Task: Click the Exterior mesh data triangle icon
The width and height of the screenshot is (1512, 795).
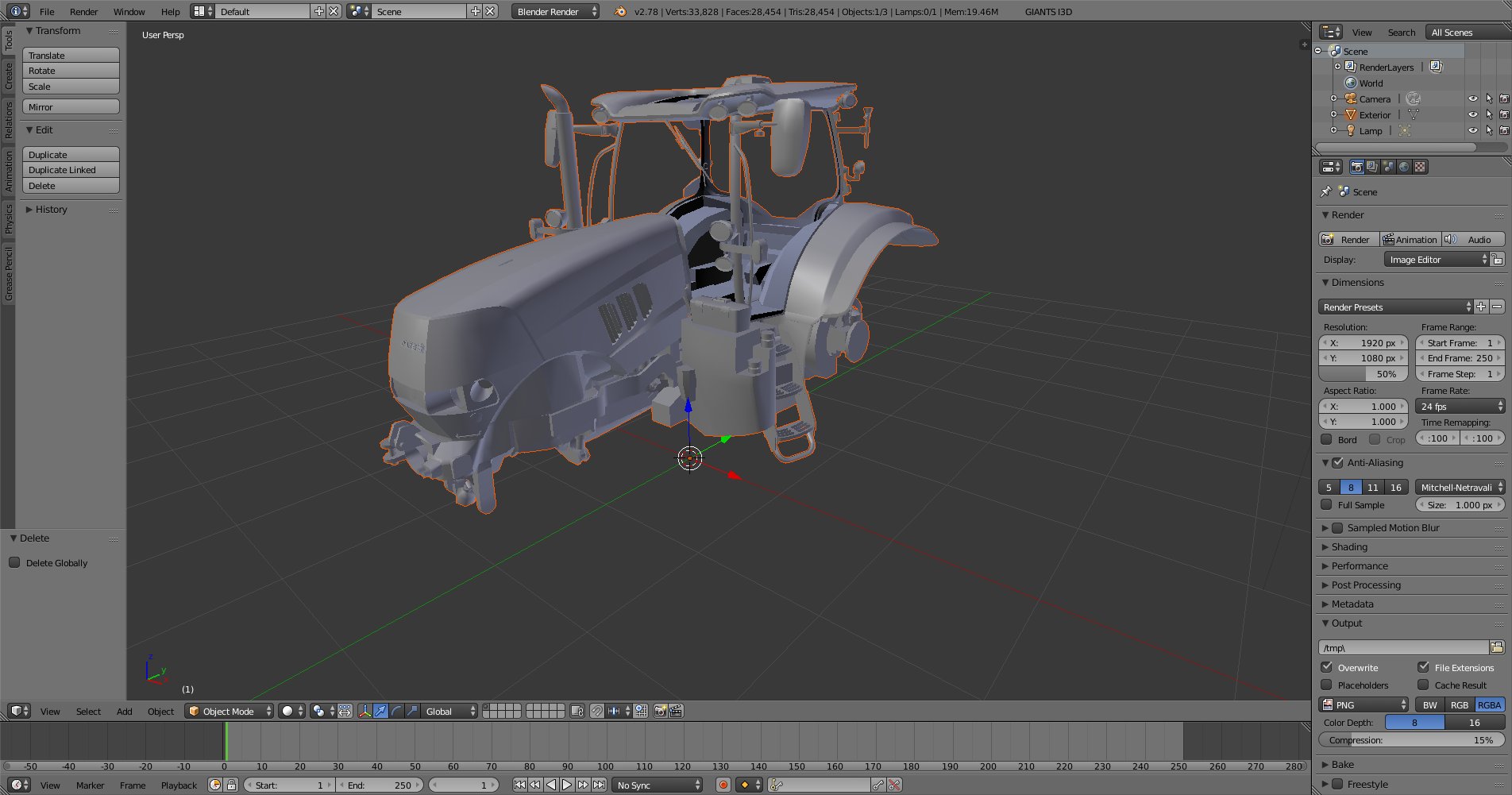Action: pos(1414,114)
